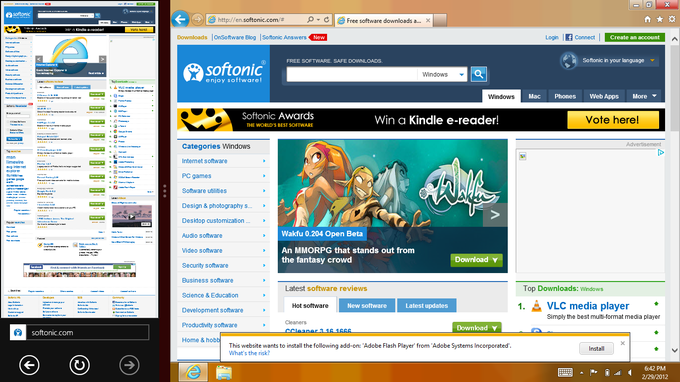This screenshot has height=382, width=680.
Task: Click the AdChoices icon on advertisement
Action: (660, 153)
